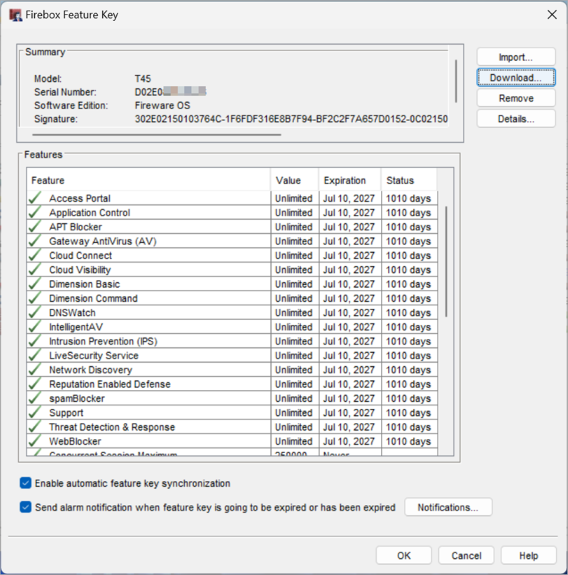Open Help for this dialog

(528, 556)
